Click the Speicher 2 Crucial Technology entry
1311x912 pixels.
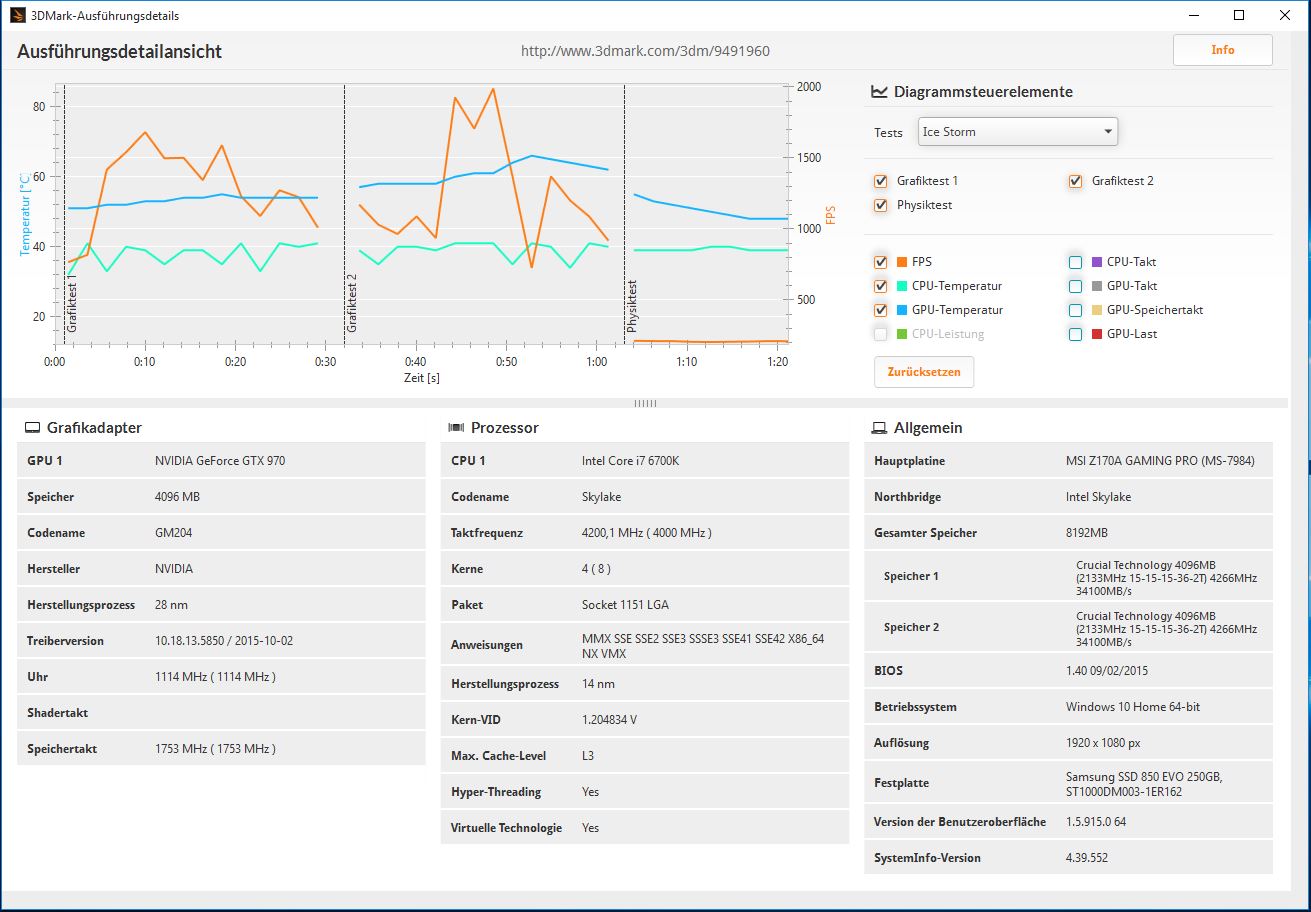click(x=1166, y=629)
